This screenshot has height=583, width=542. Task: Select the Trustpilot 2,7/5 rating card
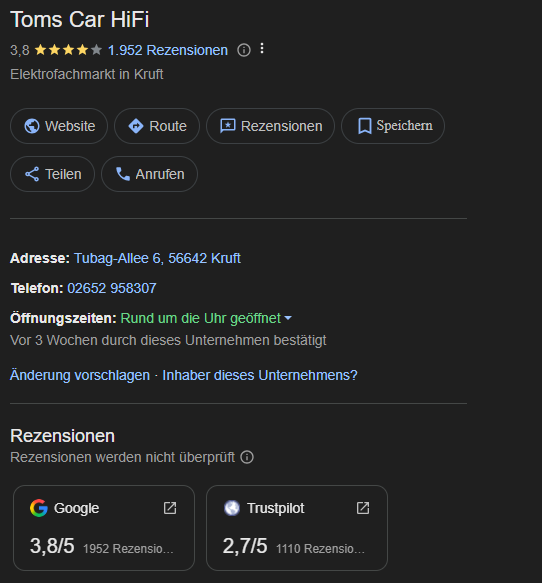tap(297, 528)
